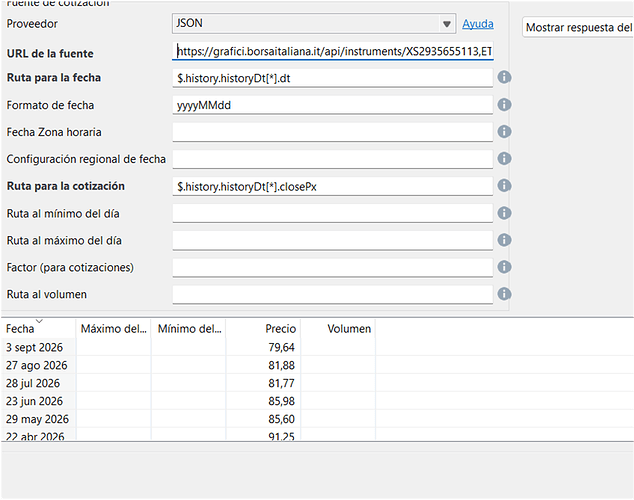Show info for Formato de fecha
The height and width of the screenshot is (500, 634).
click(504, 105)
